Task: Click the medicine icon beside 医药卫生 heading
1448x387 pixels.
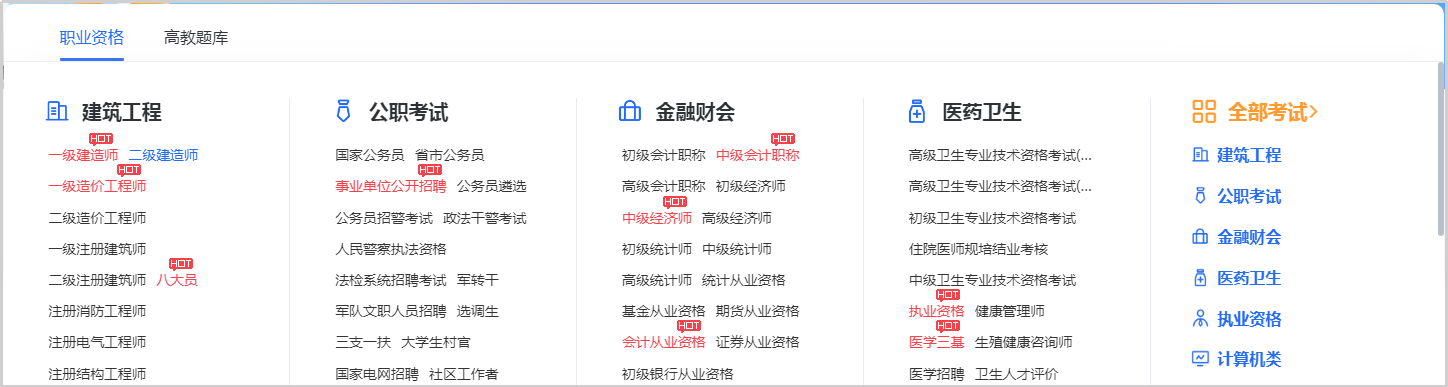Action: [x=917, y=112]
